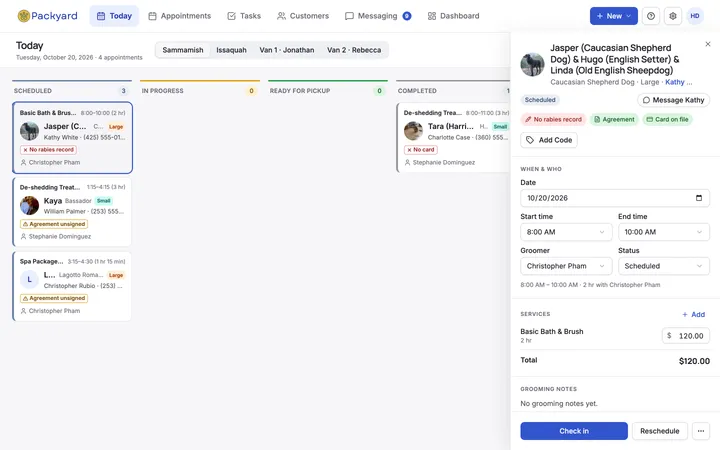The image size is (720, 450).
Task: Click the tag icon on Add Code
Action: pyautogui.click(x=530, y=140)
